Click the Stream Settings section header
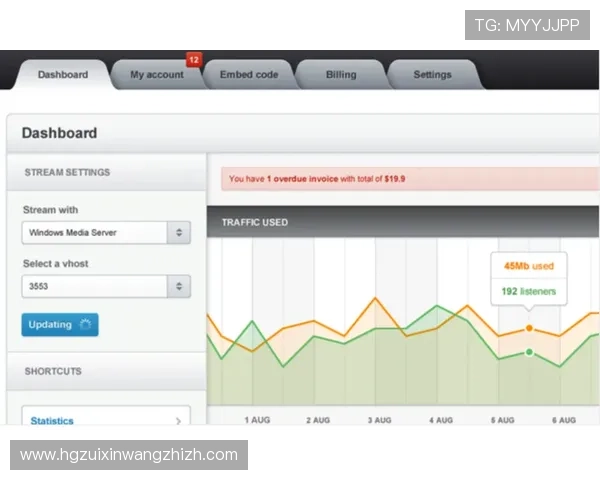Viewport: 600px width, 480px height. (x=68, y=172)
